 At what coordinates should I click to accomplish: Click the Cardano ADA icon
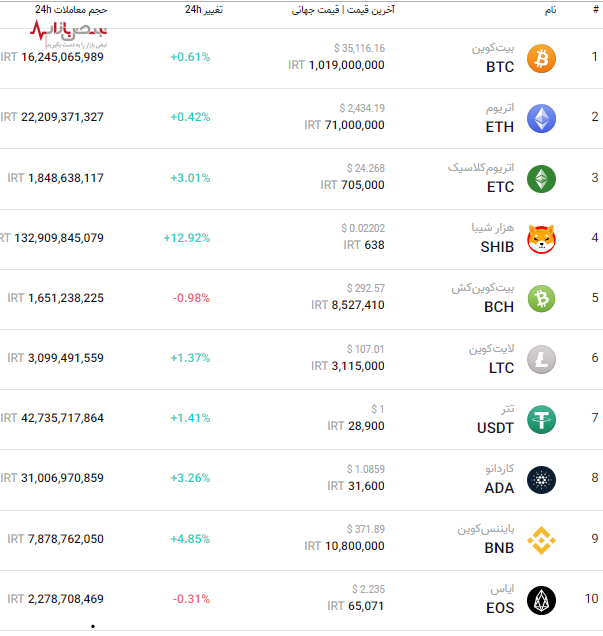point(541,479)
